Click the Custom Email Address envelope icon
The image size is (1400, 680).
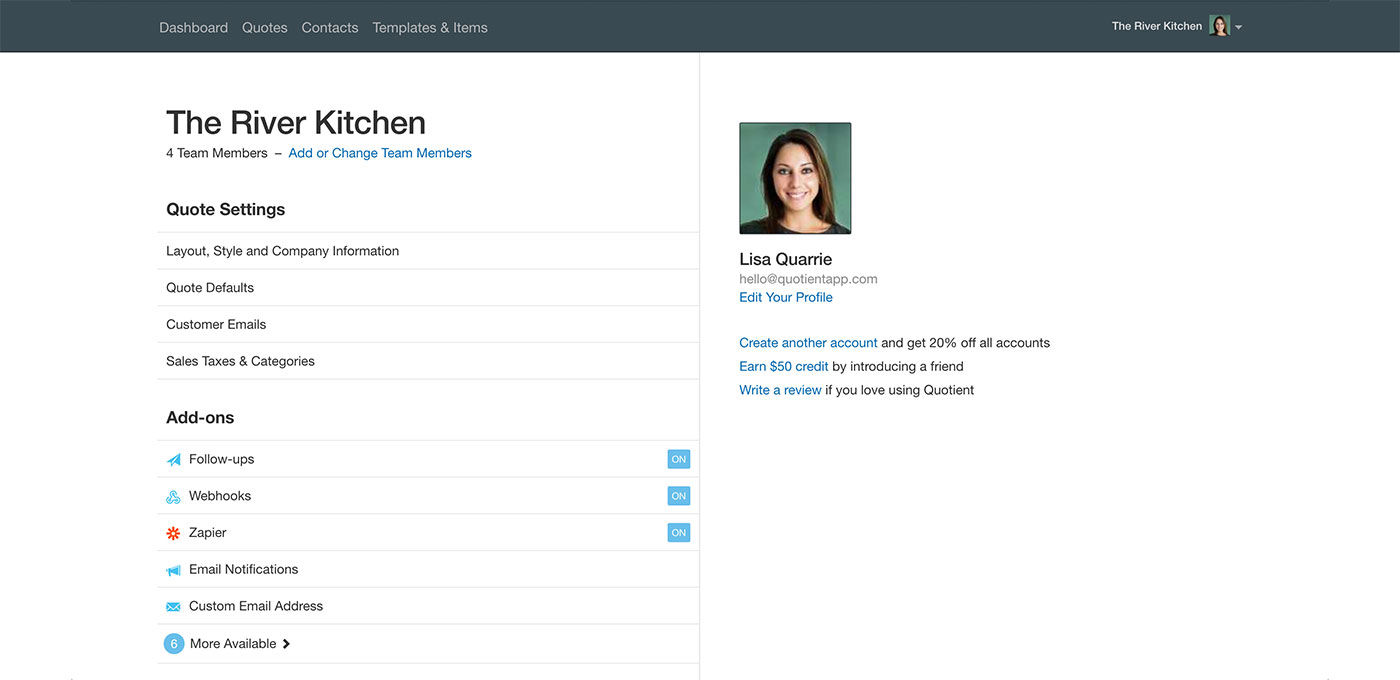pos(173,607)
